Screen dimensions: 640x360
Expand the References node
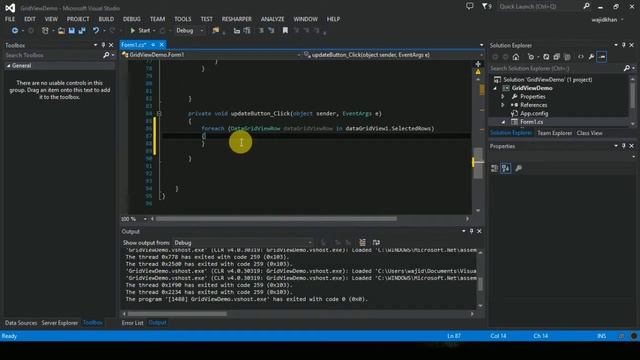[503, 105]
